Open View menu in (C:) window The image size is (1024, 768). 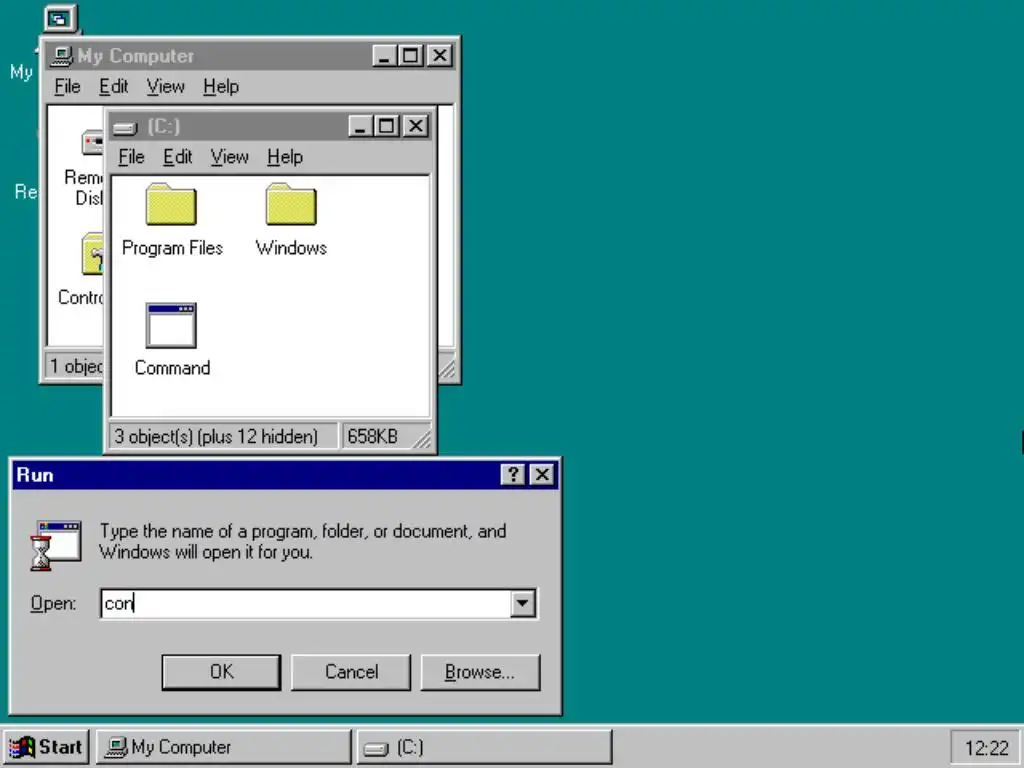click(x=229, y=157)
